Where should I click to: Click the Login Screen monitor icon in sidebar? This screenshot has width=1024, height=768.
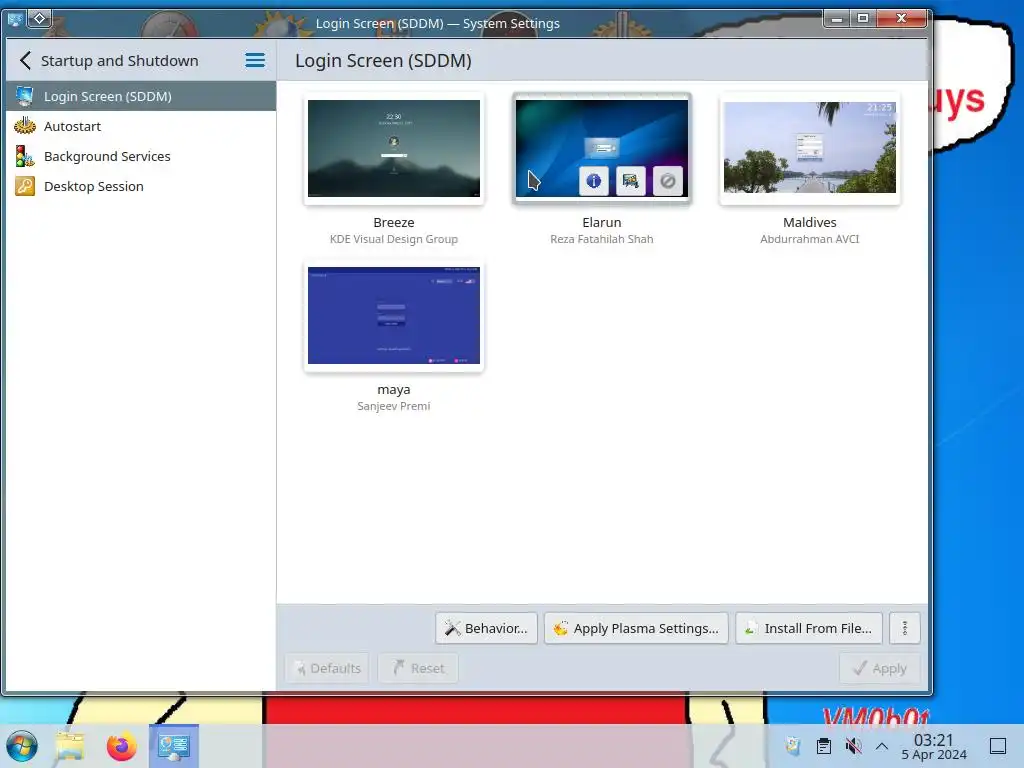25,96
